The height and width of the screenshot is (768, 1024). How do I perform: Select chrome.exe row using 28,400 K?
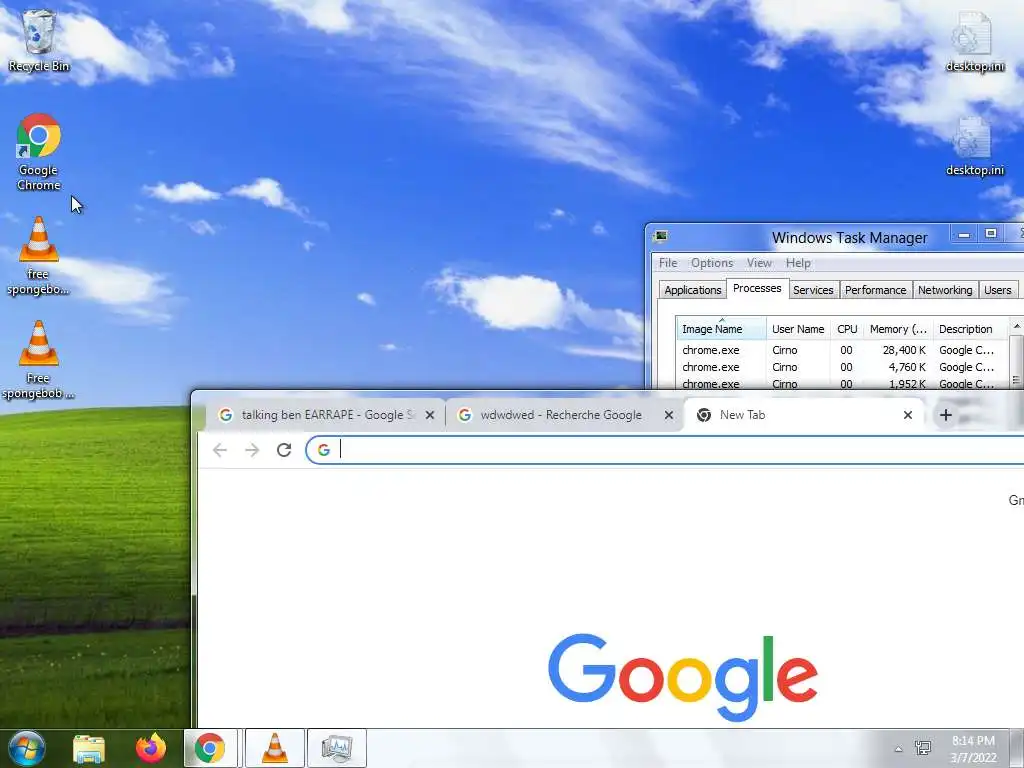pos(842,350)
